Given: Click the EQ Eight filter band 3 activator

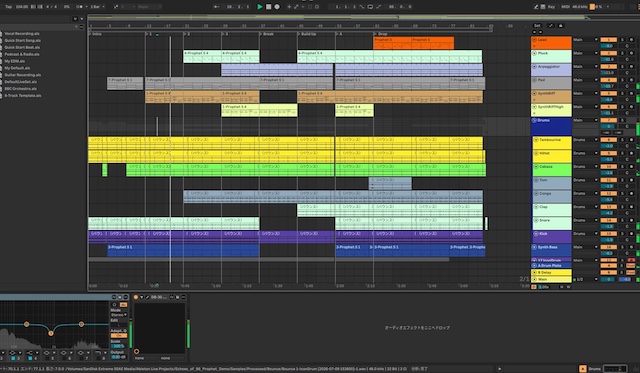Looking at the screenshot, I should pyautogui.click(x=13, y=358).
